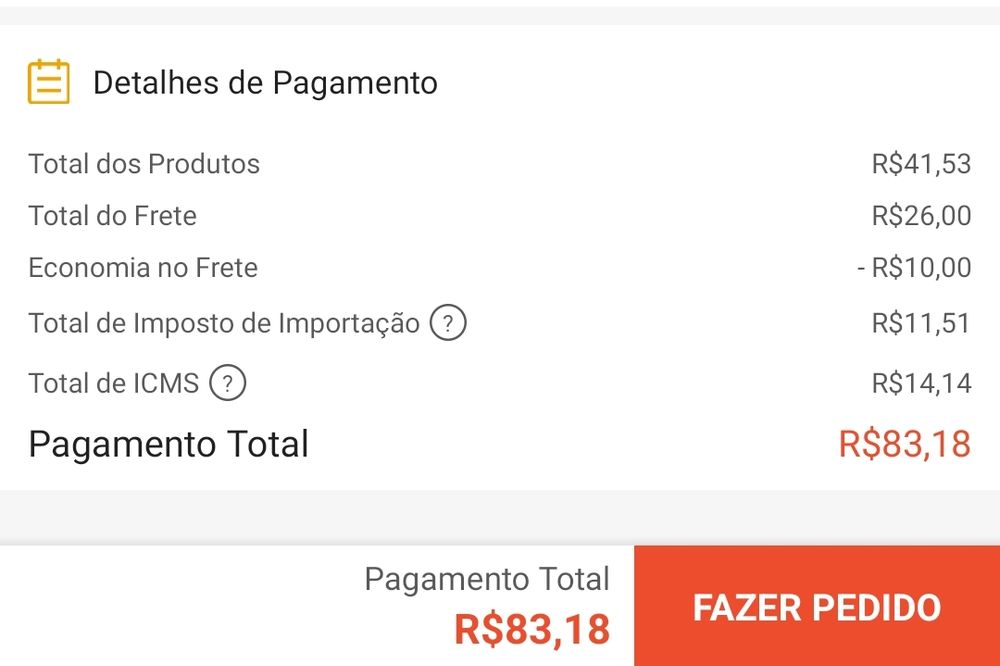Open the help icon beside Imposto de Importação

tap(448, 324)
